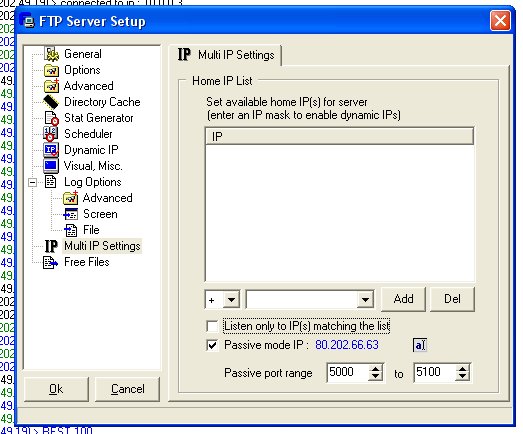Screen dimensions: 523x434
Task: Open Visual, Misc. settings
Action: point(93,166)
